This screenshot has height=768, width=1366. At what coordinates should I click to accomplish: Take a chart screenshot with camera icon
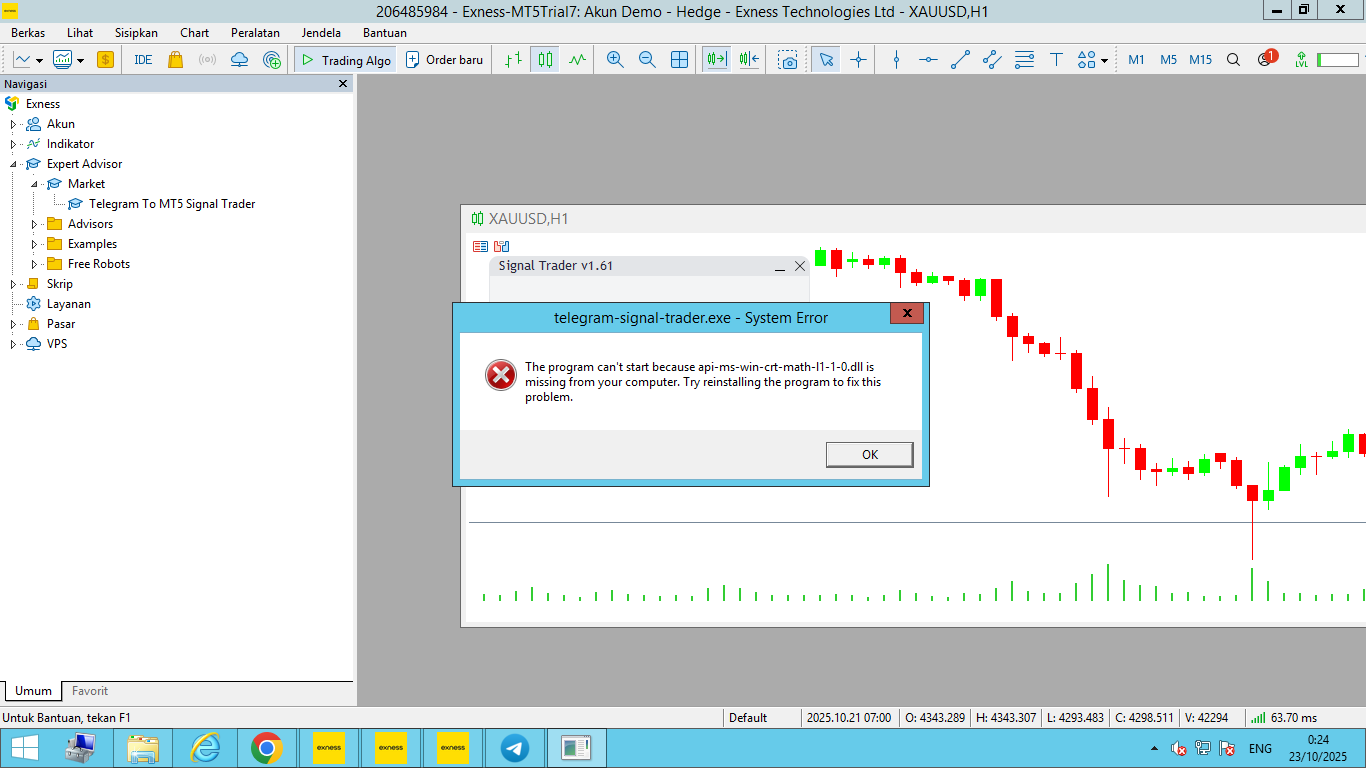click(x=789, y=60)
